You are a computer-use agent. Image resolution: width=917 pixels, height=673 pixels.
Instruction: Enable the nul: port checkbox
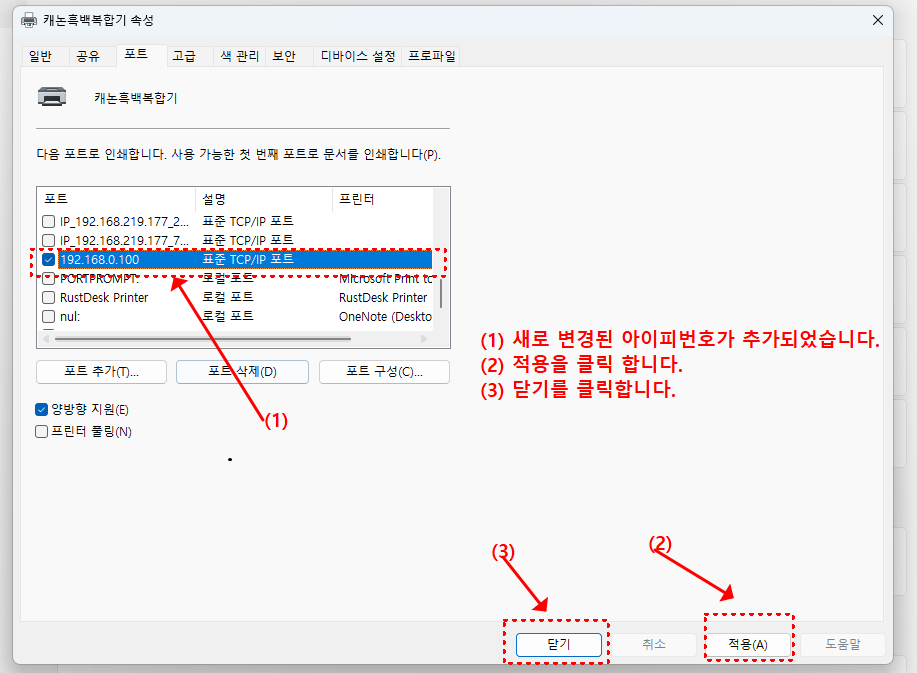click(x=47, y=317)
